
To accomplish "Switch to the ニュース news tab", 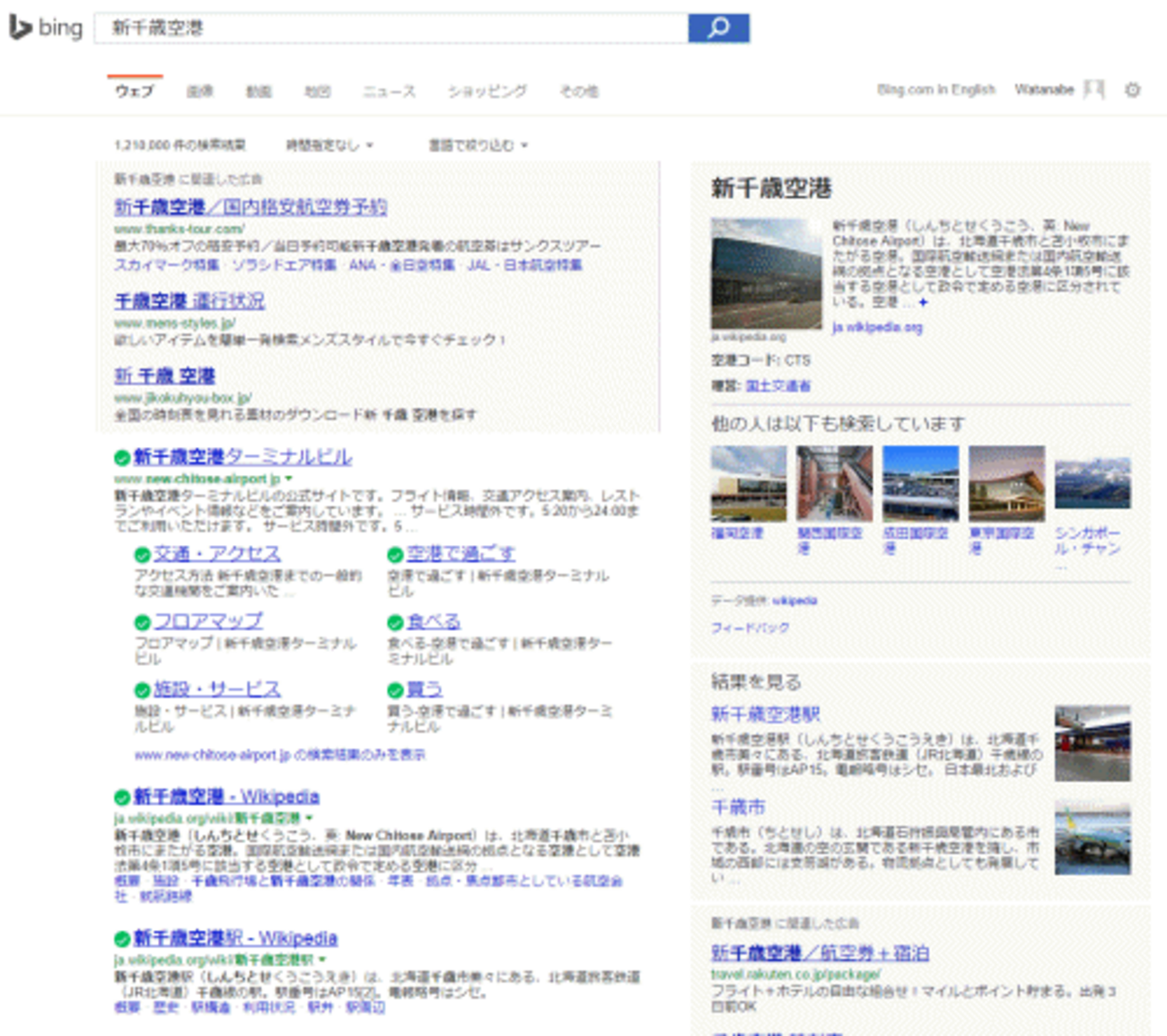I will point(389,91).
